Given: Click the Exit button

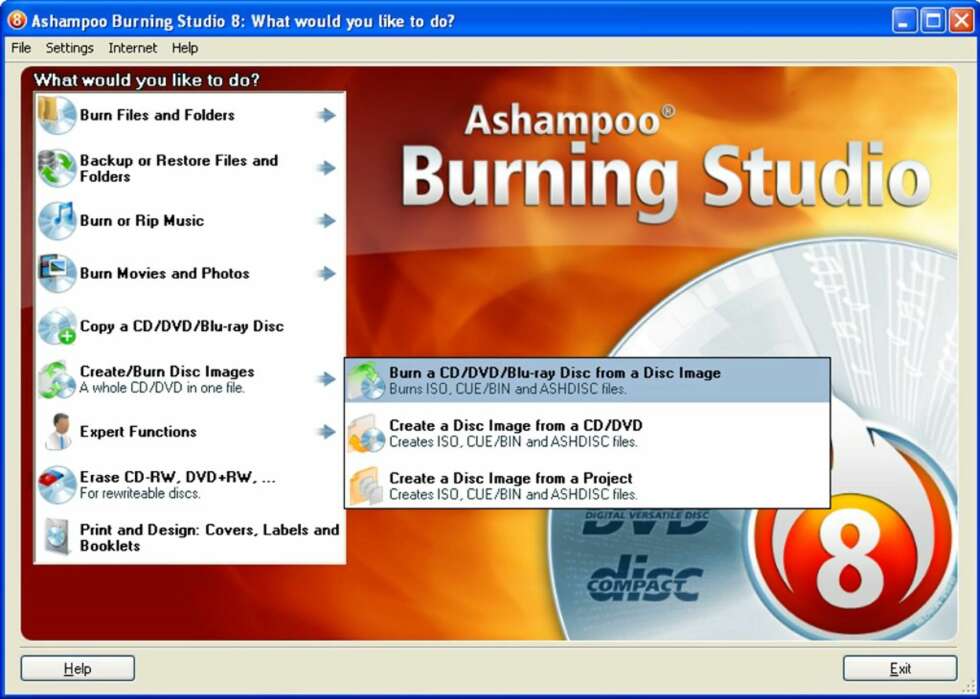Looking at the screenshot, I should click(900, 668).
